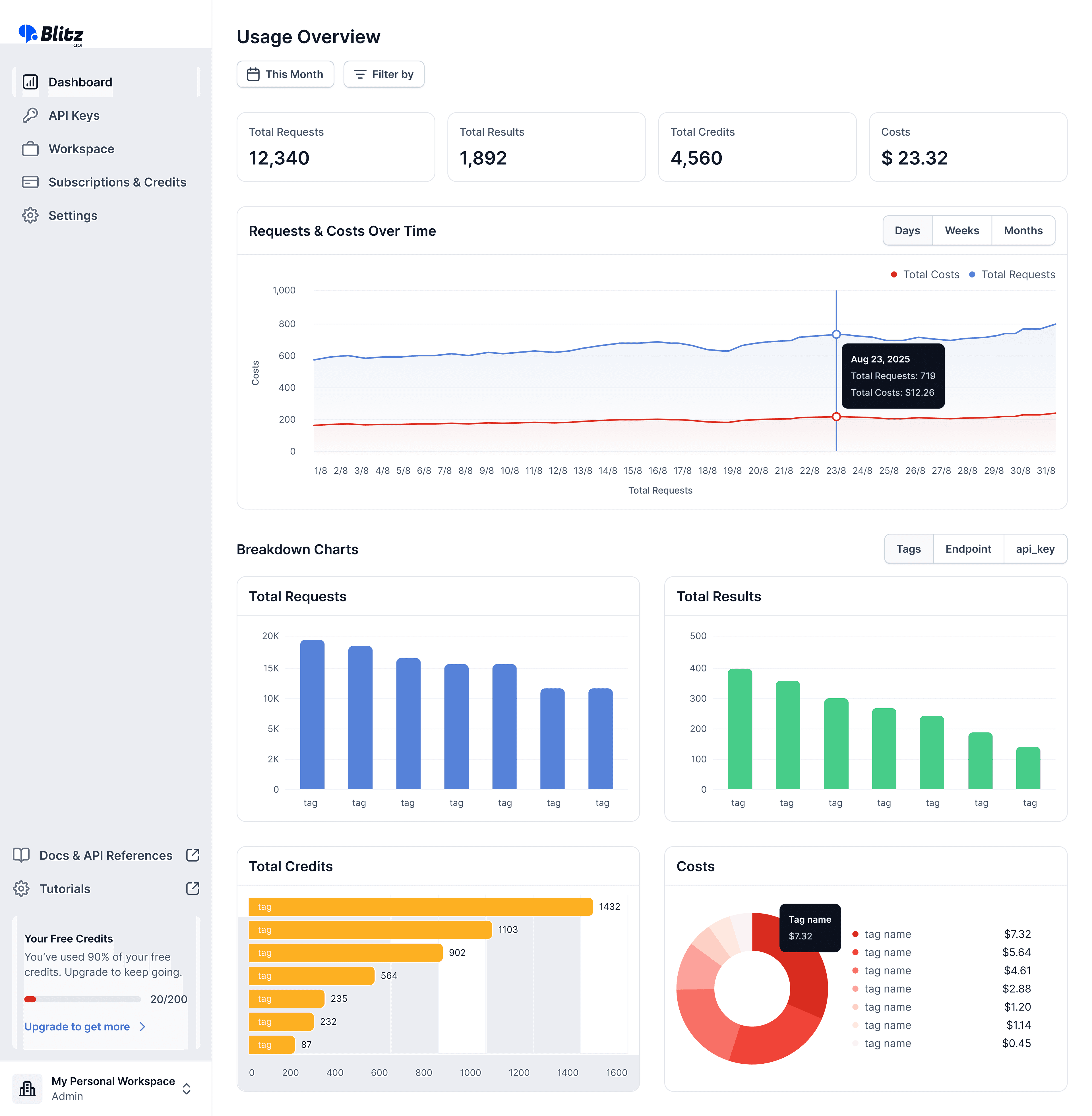Click the Dashboard bar-chart icon

[30, 82]
